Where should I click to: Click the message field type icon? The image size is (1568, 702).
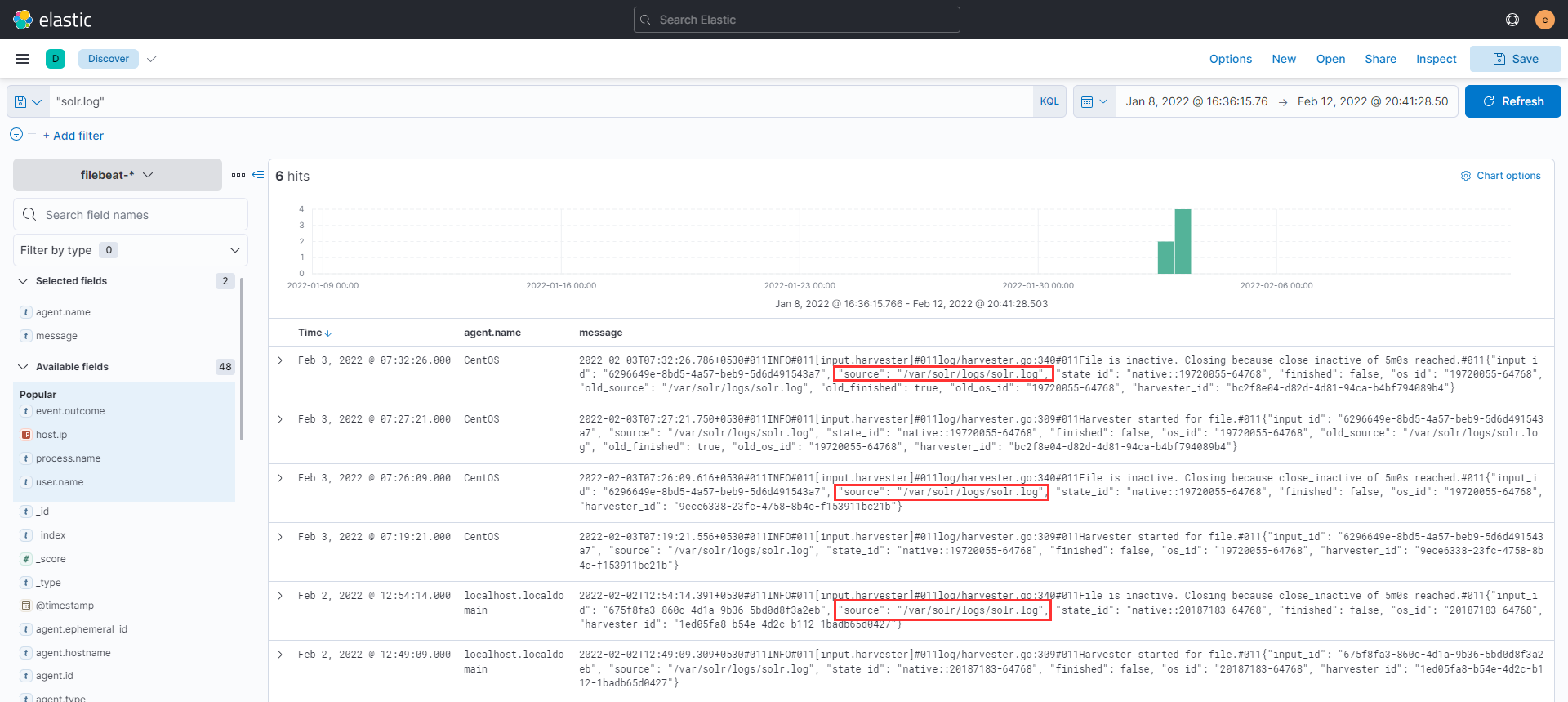(26, 336)
